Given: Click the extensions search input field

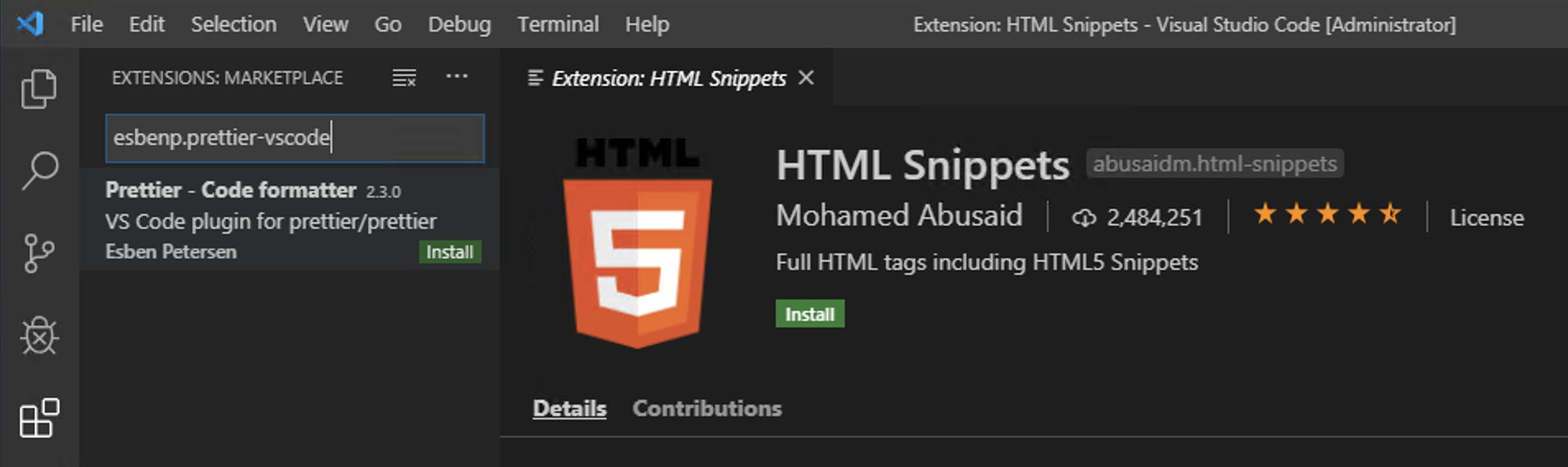Looking at the screenshot, I should 294,137.
